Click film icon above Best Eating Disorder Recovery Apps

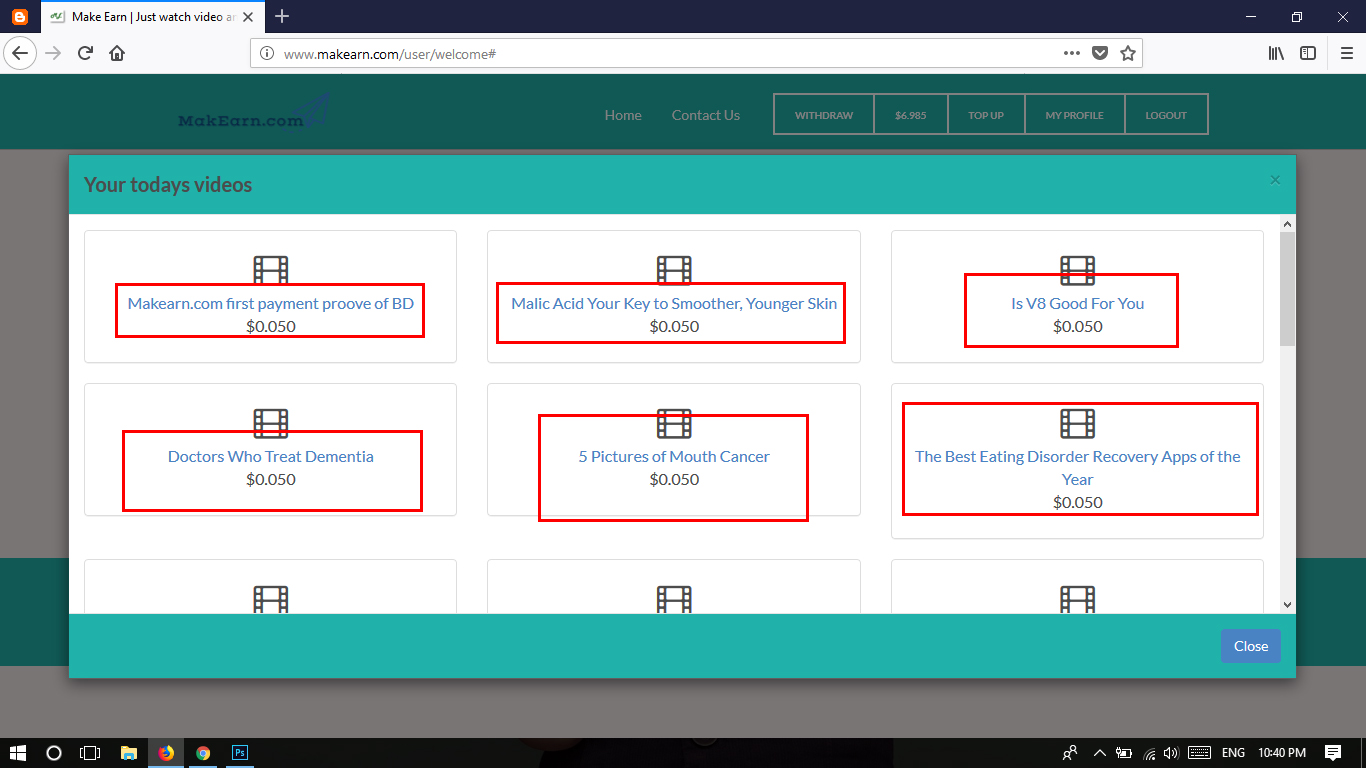(x=1077, y=423)
